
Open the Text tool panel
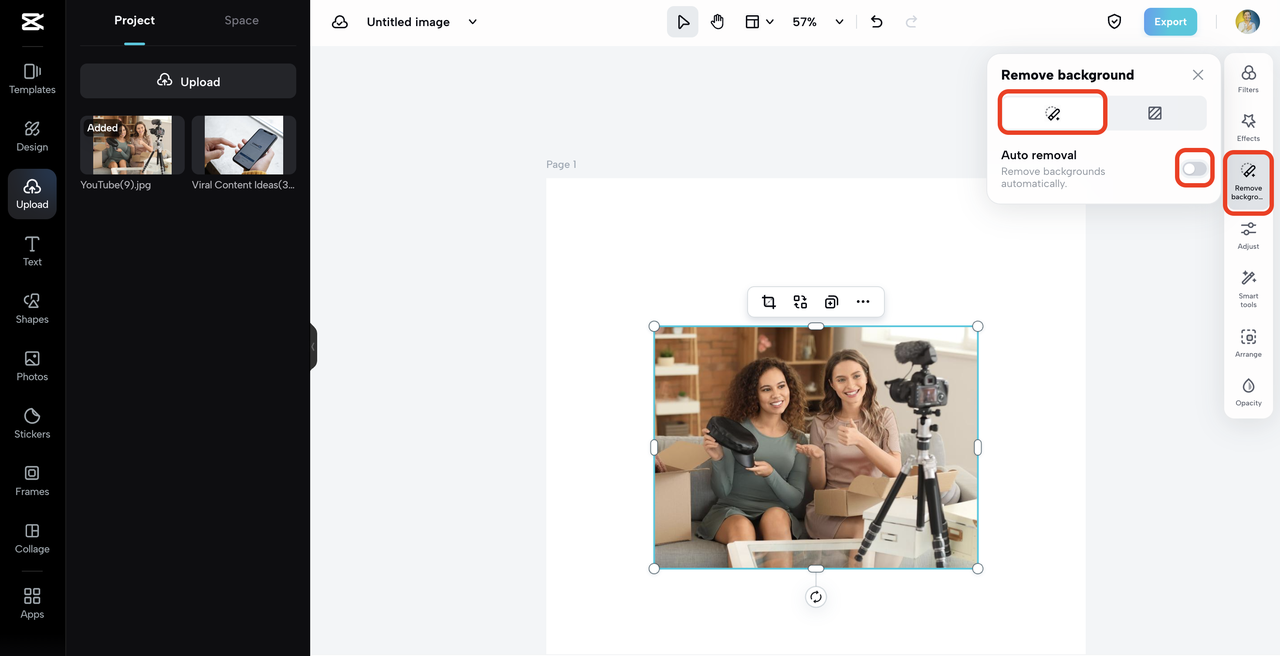[32, 251]
